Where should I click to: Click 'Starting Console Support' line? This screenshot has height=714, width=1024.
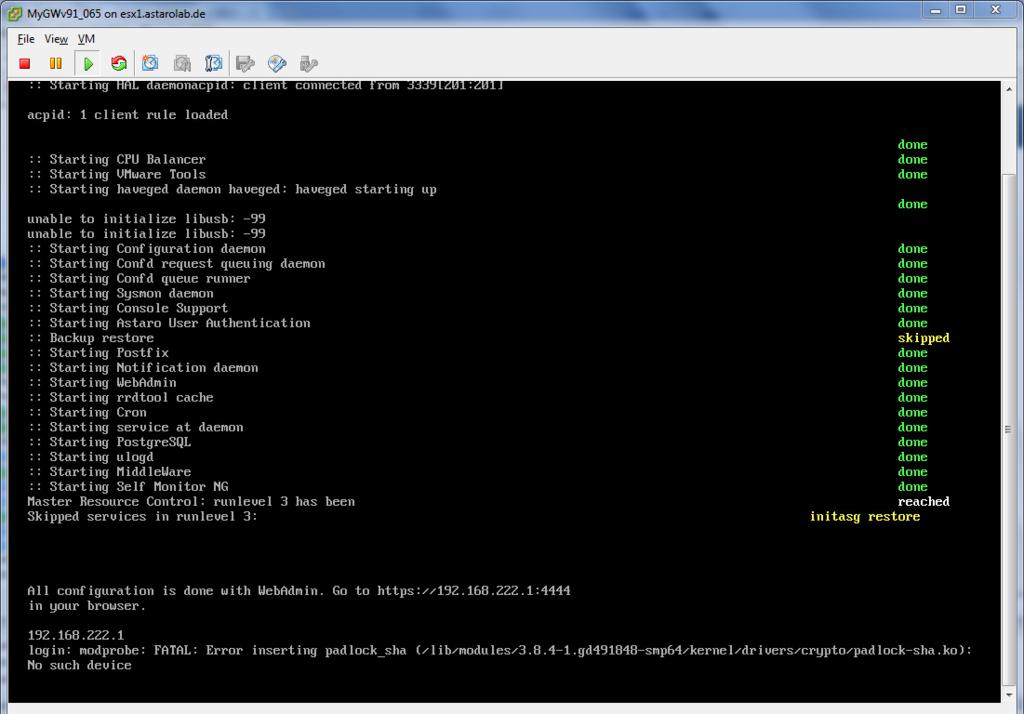click(128, 308)
